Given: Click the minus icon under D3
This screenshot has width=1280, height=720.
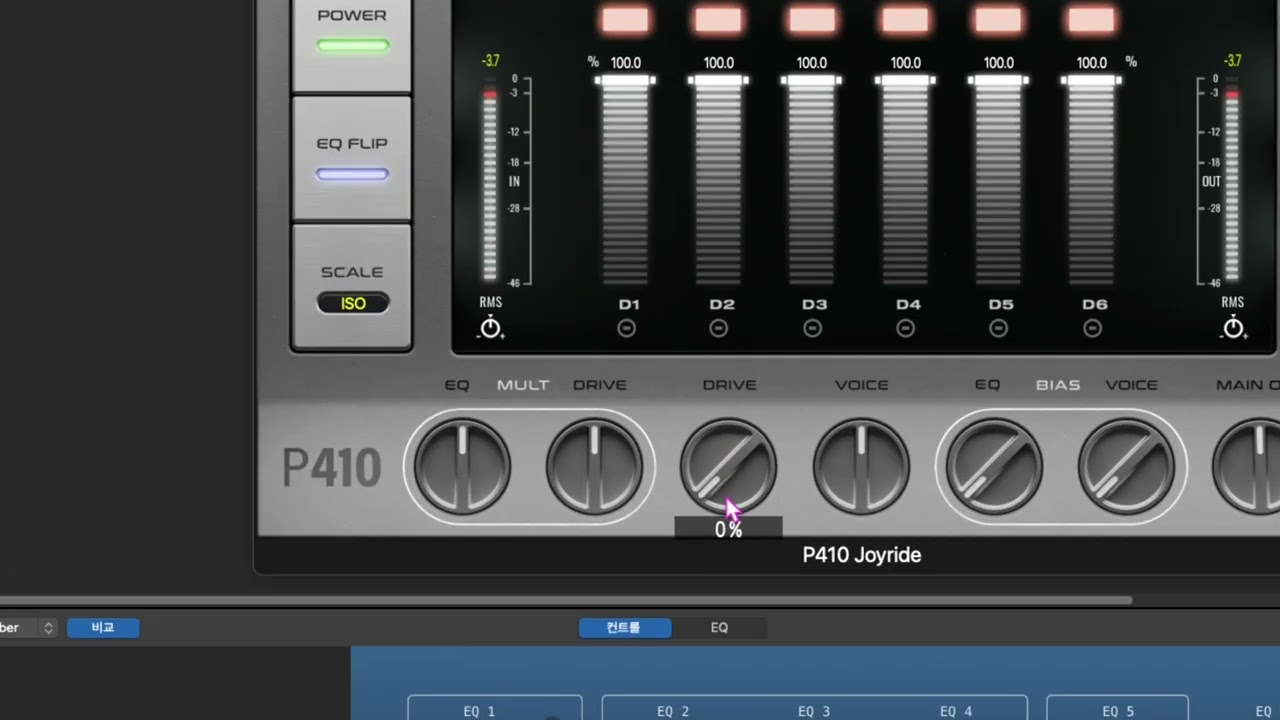Looking at the screenshot, I should [x=812, y=328].
